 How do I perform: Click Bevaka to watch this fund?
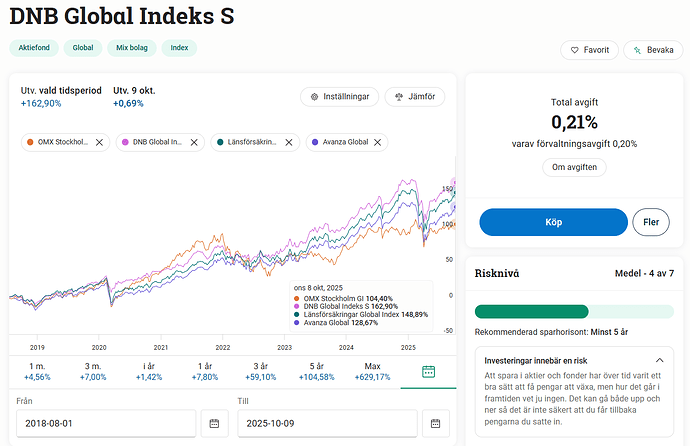pyautogui.click(x=653, y=49)
